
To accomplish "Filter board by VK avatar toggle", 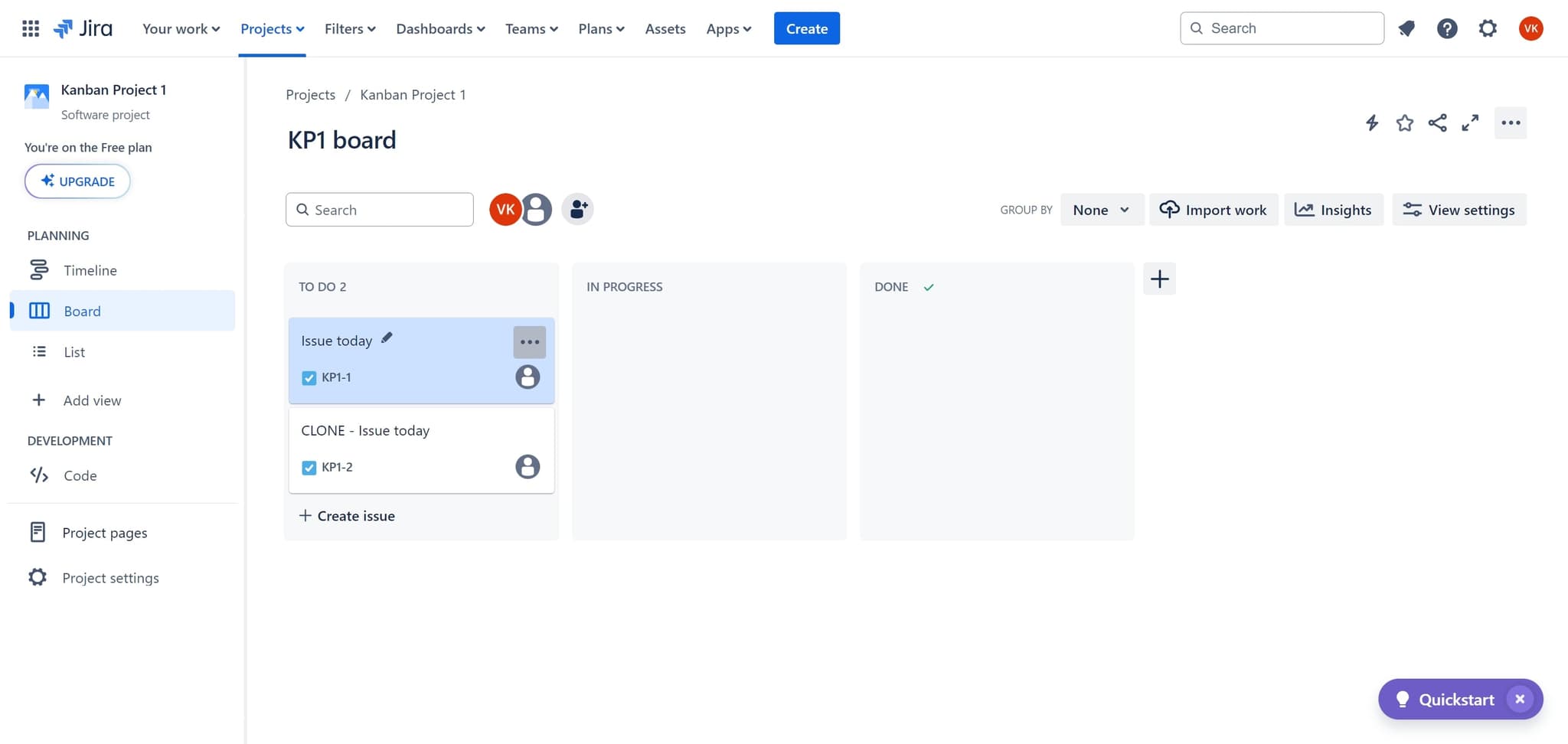I will (505, 209).
